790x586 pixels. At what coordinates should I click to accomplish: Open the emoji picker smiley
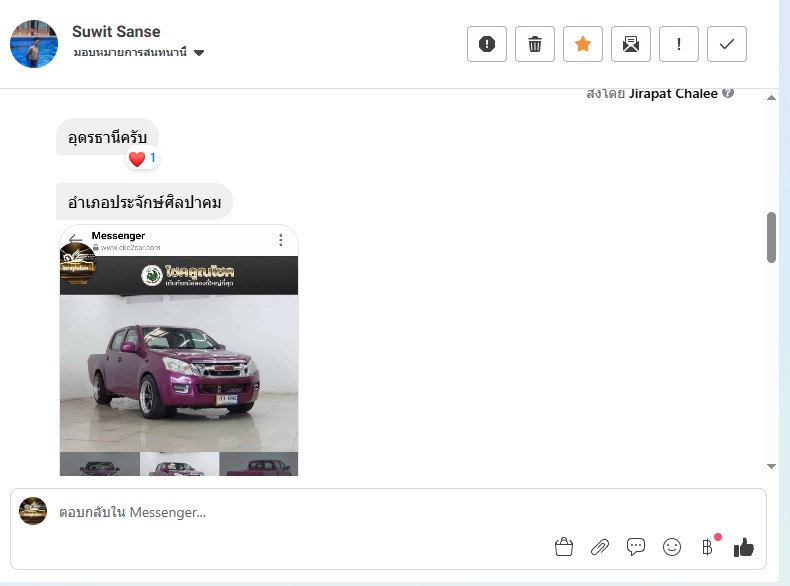(672, 547)
